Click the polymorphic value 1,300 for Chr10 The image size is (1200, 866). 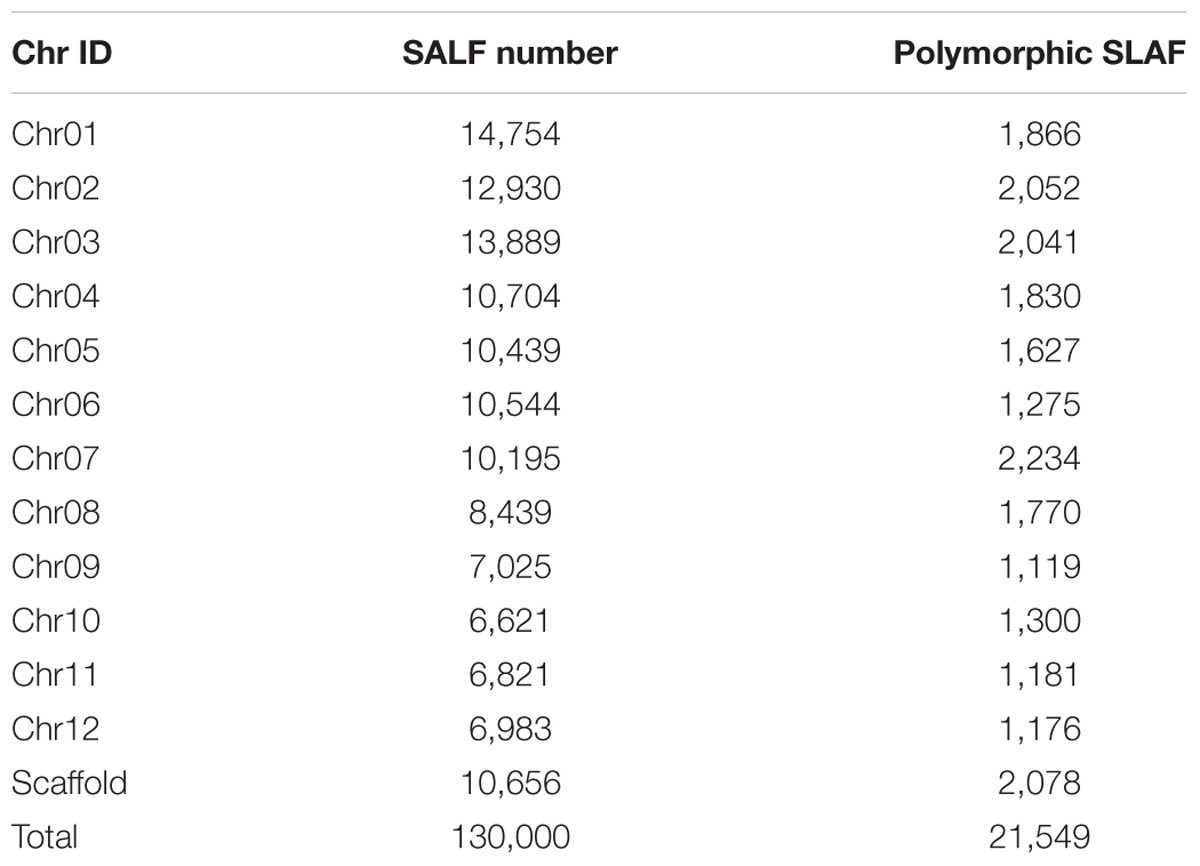click(x=1040, y=620)
